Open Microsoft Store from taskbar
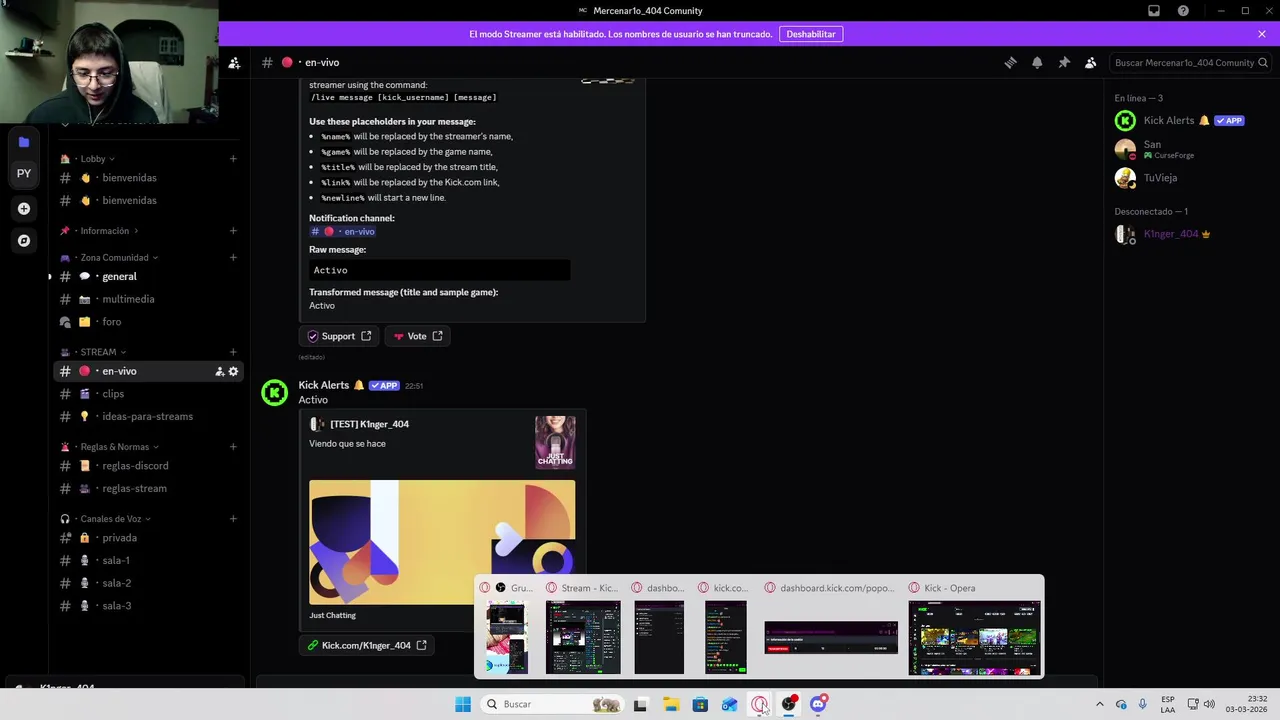Screen dimensions: 1280x720 (700, 704)
